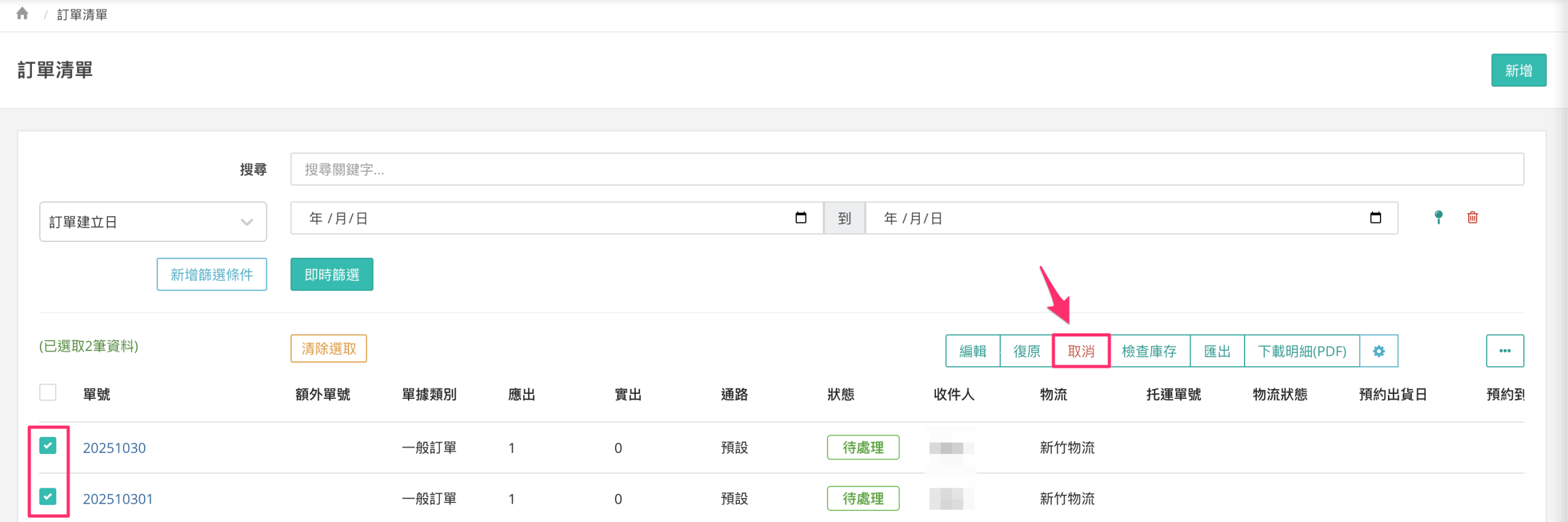1568x522 pixels.
Task: Click the green pin filter icon
Action: click(x=1438, y=217)
